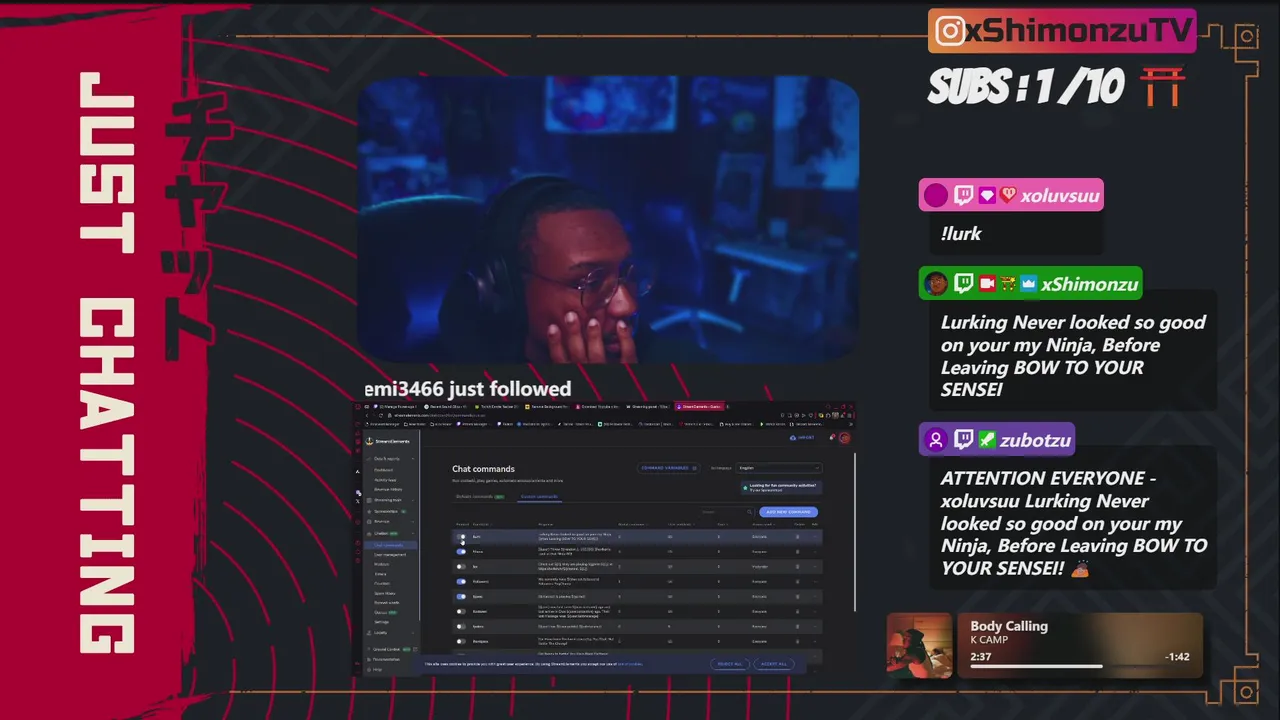Select the StreamElements browser tab

[700, 406]
